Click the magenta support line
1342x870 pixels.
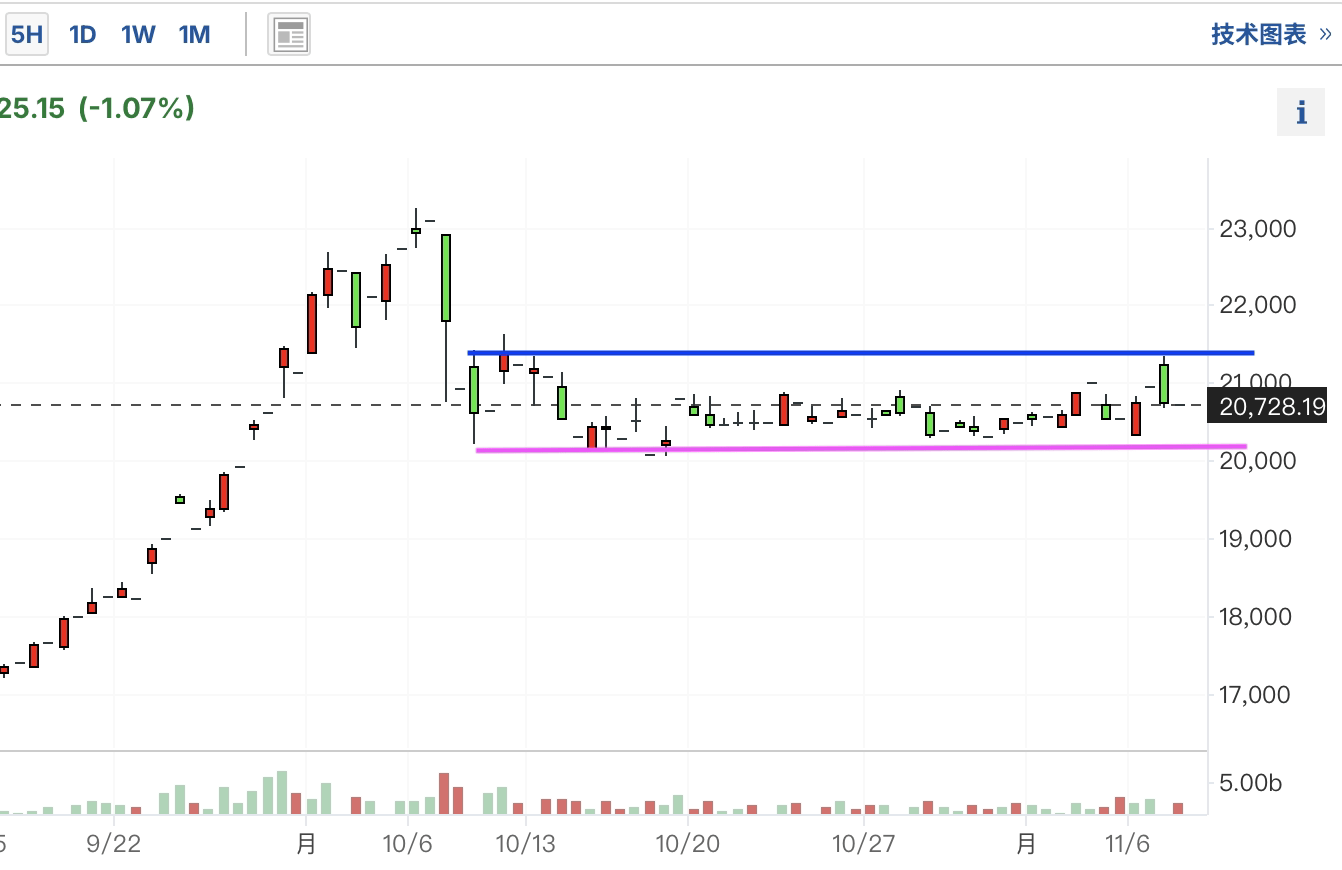(861, 448)
